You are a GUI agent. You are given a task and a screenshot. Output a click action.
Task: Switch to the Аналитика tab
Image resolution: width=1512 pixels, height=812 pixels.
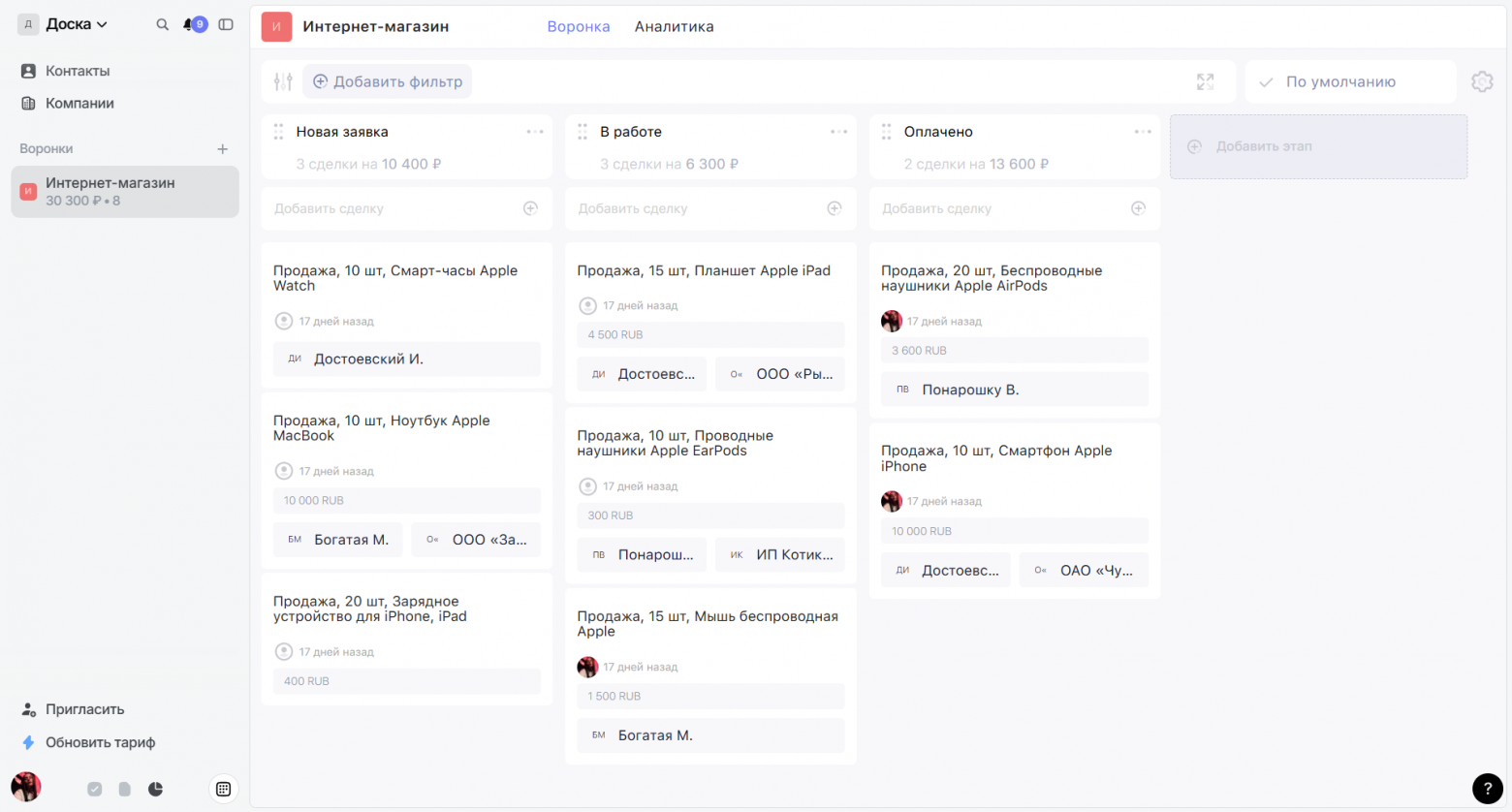(674, 26)
